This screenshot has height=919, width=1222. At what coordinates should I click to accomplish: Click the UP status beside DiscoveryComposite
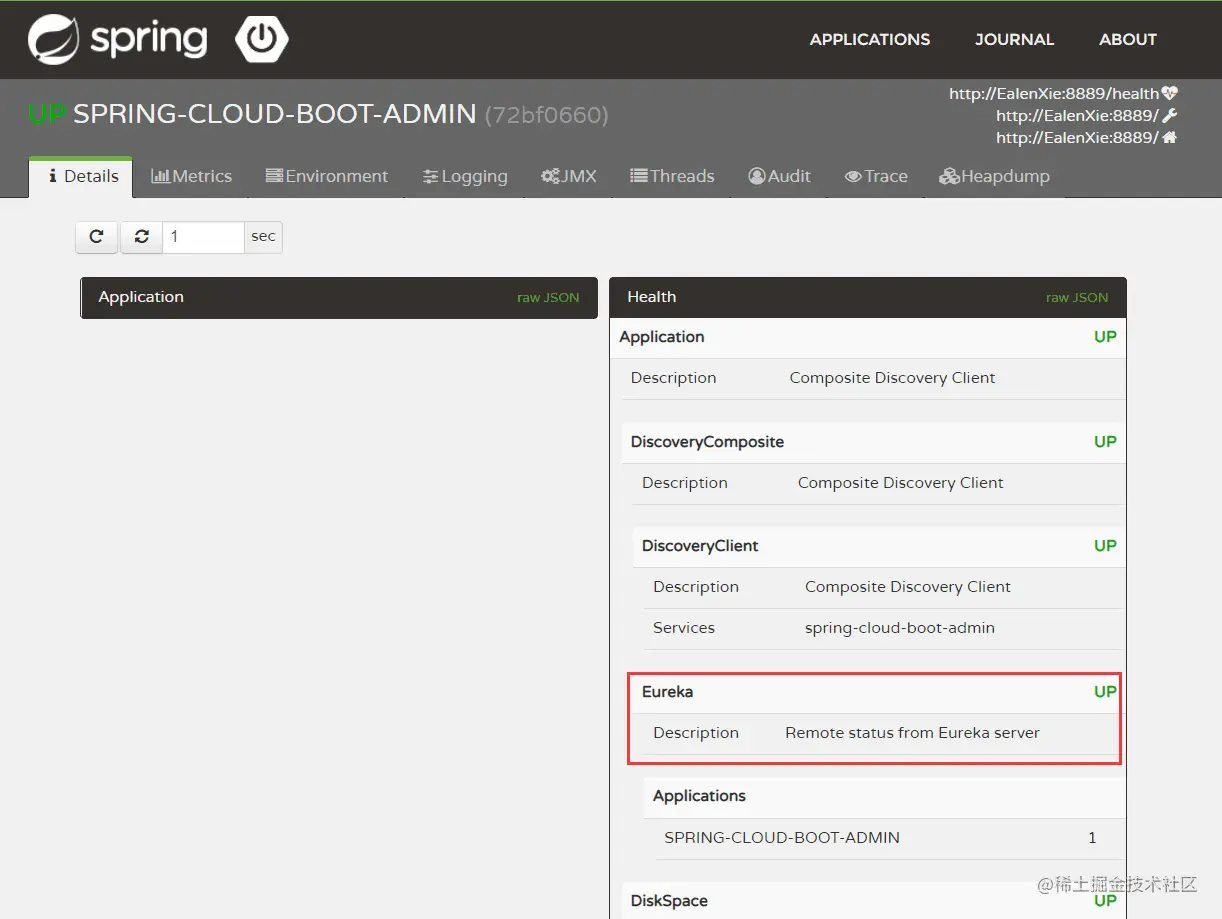1105,442
